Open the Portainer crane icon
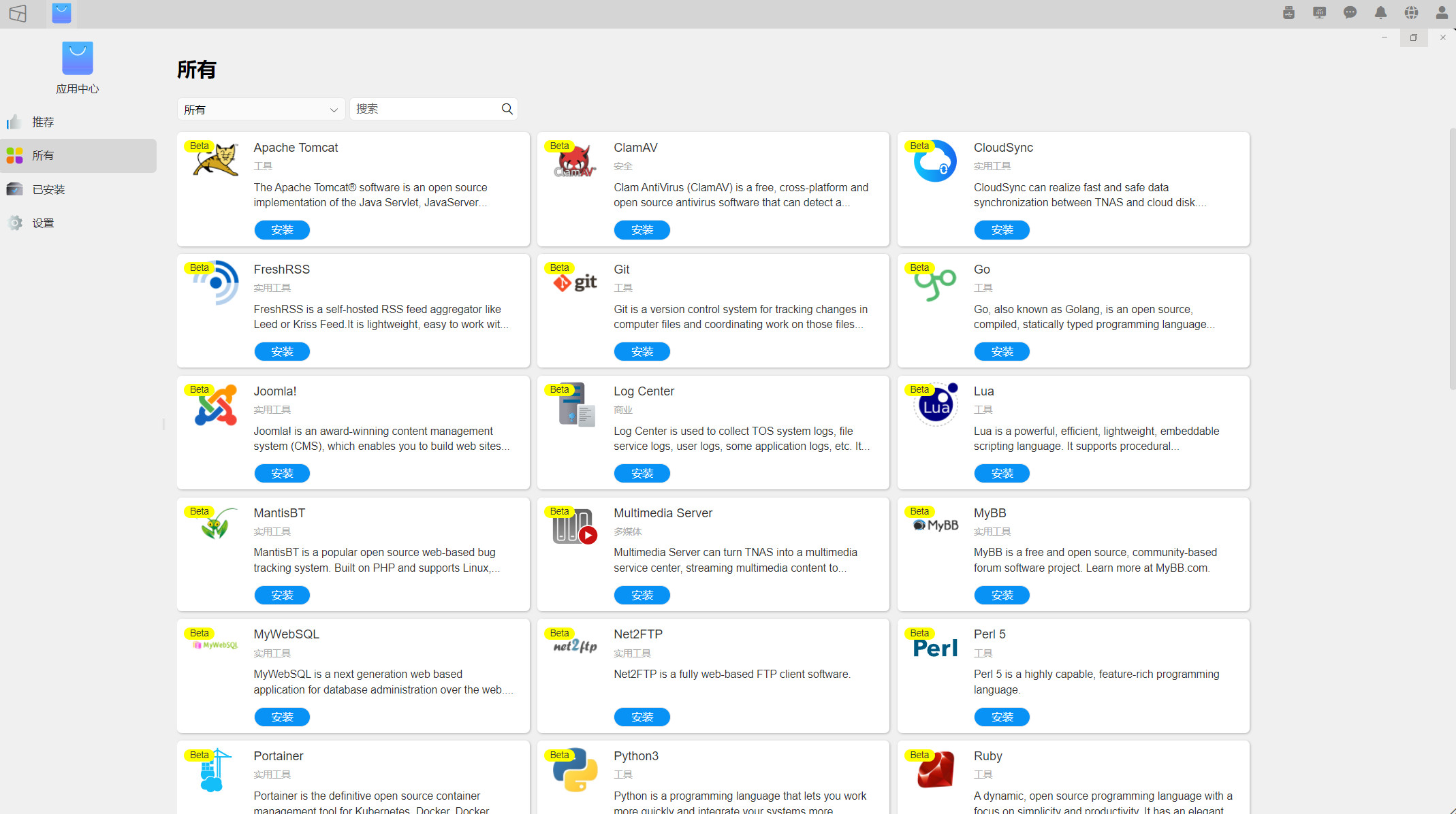1456x814 pixels. (216, 770)
